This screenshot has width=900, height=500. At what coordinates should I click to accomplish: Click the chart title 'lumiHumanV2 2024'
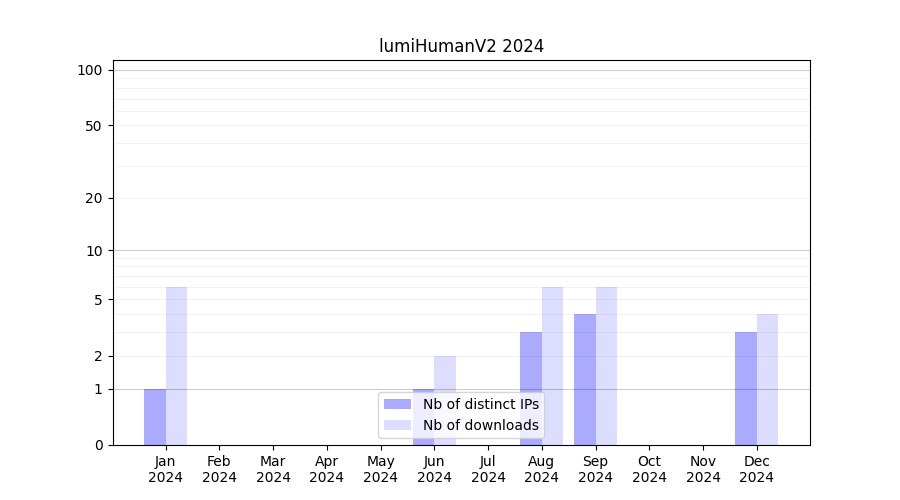pos(461,46)
